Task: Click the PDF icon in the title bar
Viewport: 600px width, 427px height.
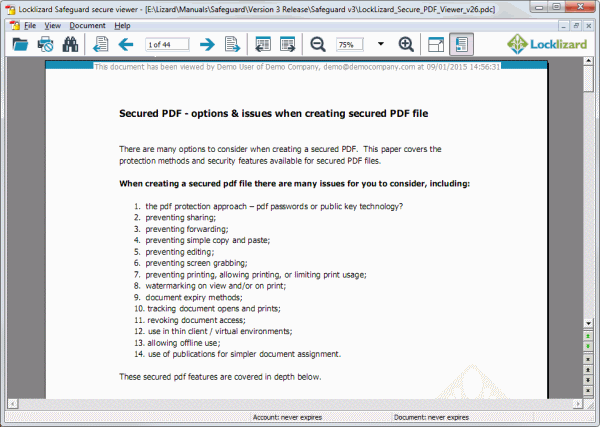Action: 10,9
